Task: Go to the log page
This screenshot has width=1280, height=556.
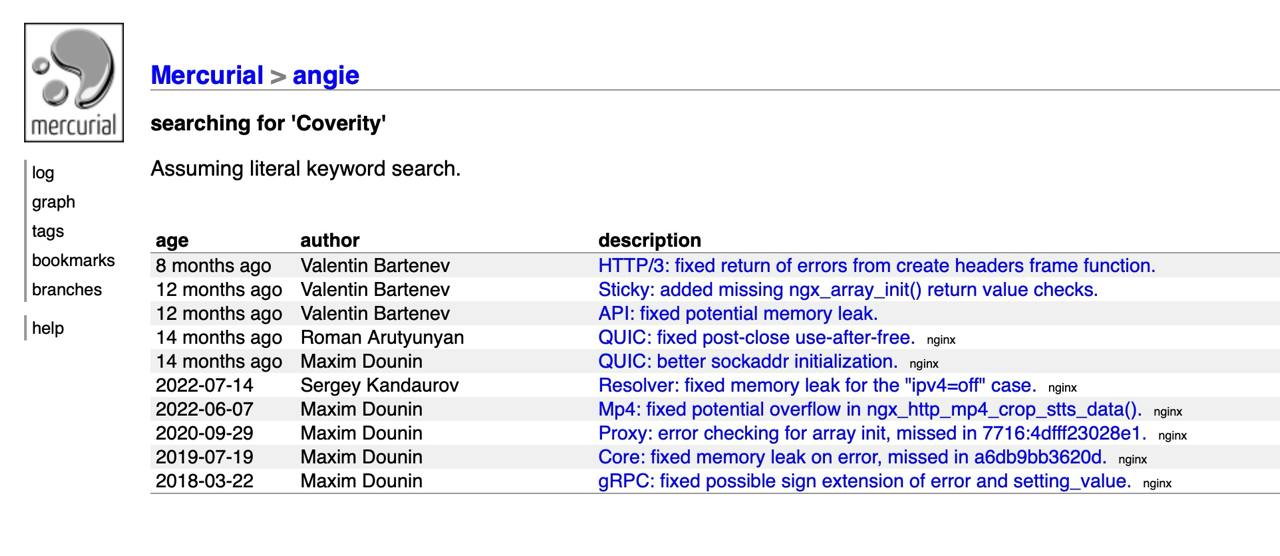Action: (43, 173)
